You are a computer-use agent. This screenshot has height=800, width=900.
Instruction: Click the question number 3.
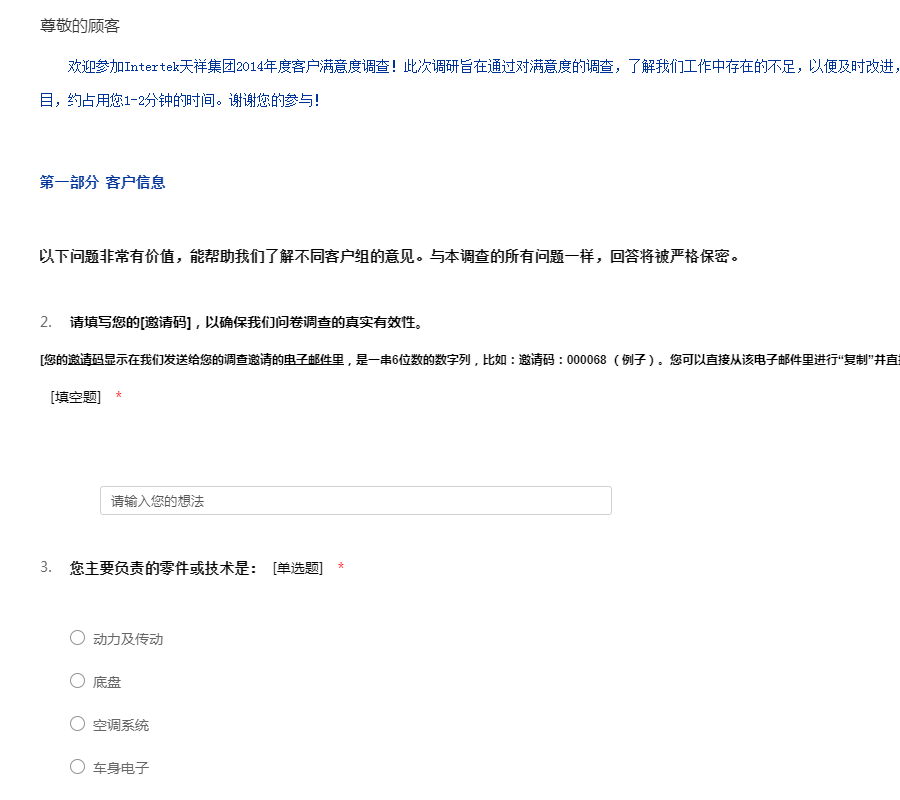pyautogui.click(x=46, y=568)
